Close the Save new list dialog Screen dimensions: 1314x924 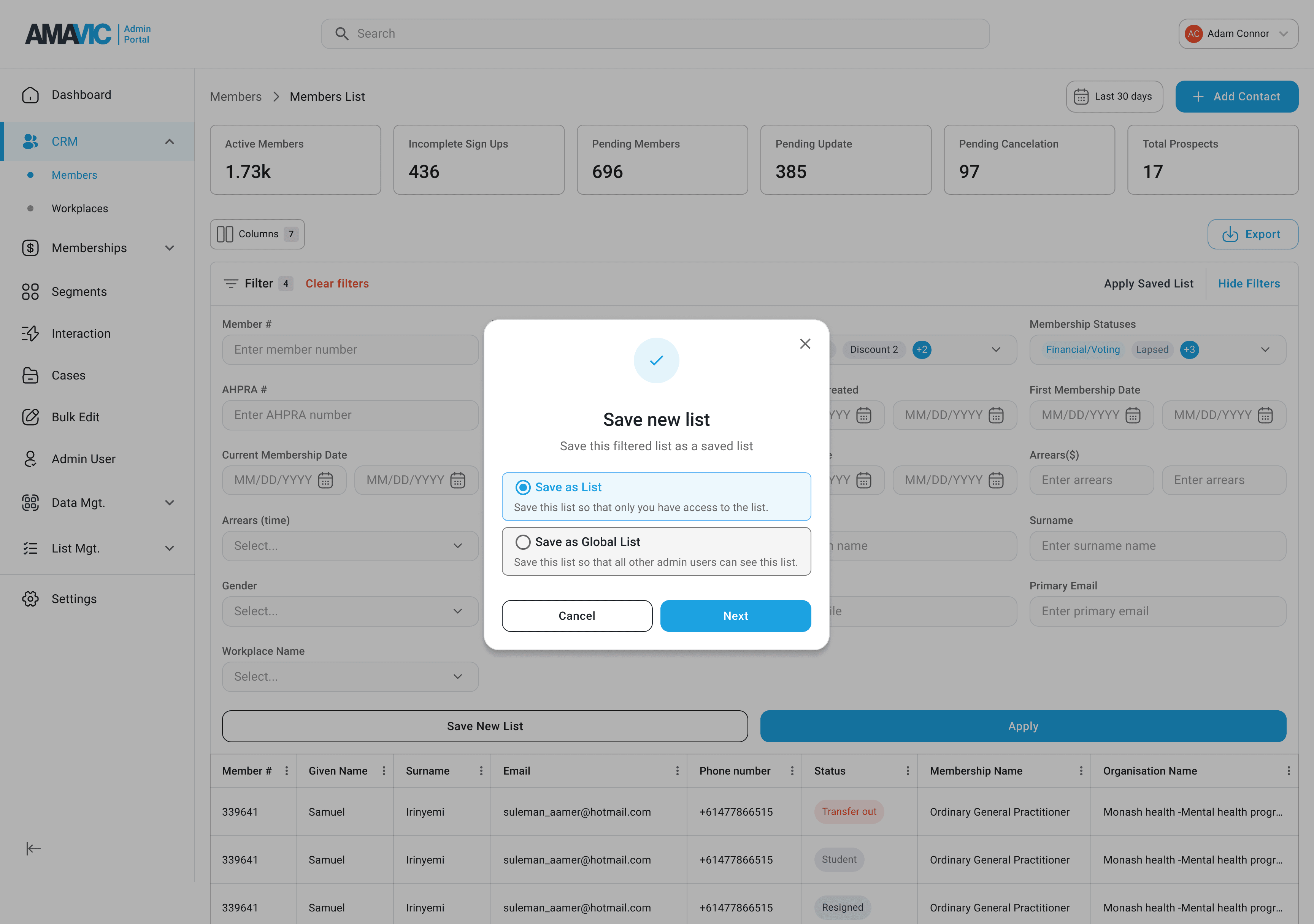(x=805, y=343)
